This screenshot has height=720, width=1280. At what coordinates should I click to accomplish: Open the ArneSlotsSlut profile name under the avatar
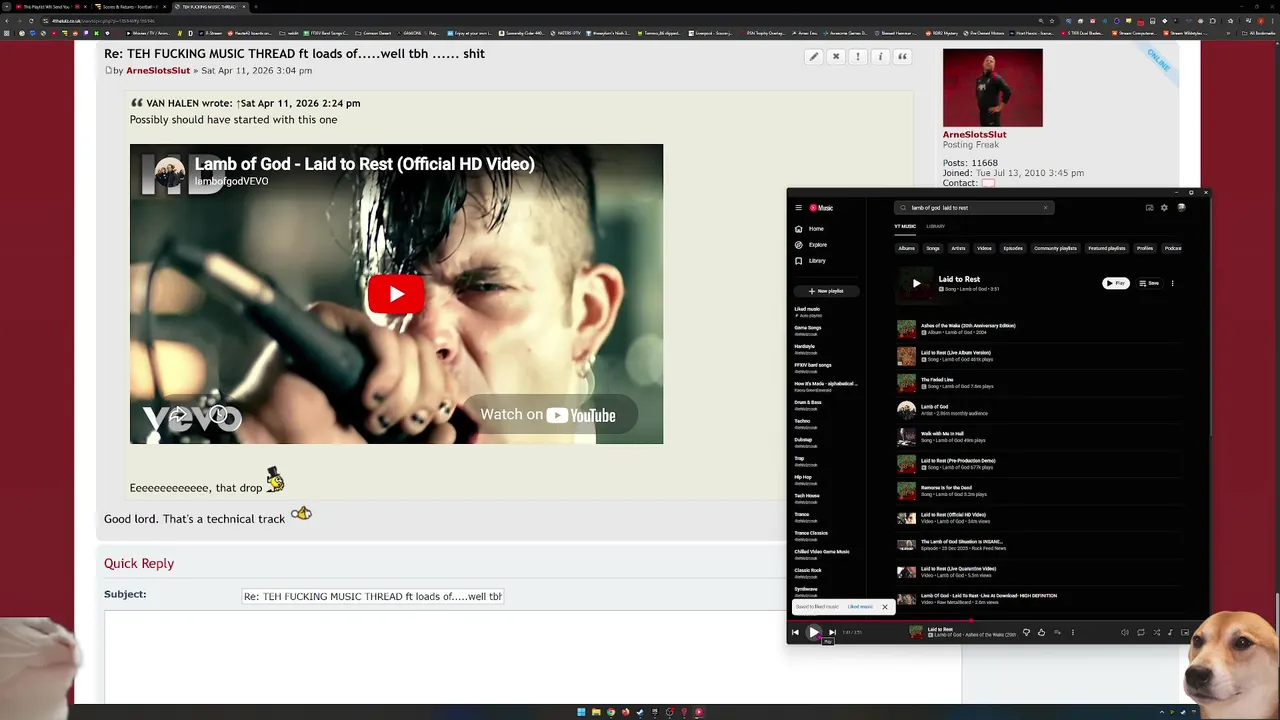[x=974, y=134]
